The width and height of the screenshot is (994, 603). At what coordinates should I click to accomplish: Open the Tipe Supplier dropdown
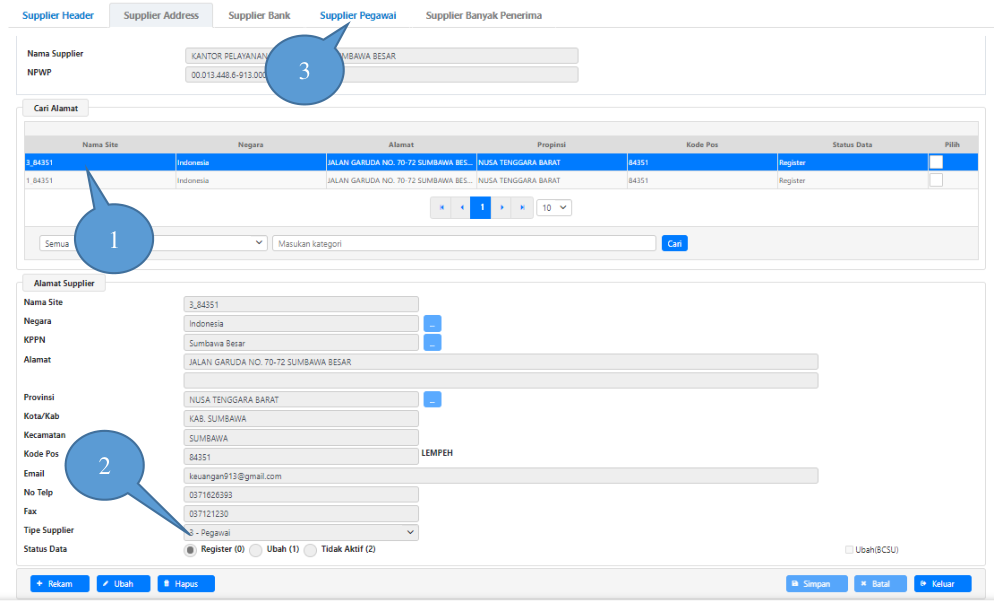click(x=301, y=533)
